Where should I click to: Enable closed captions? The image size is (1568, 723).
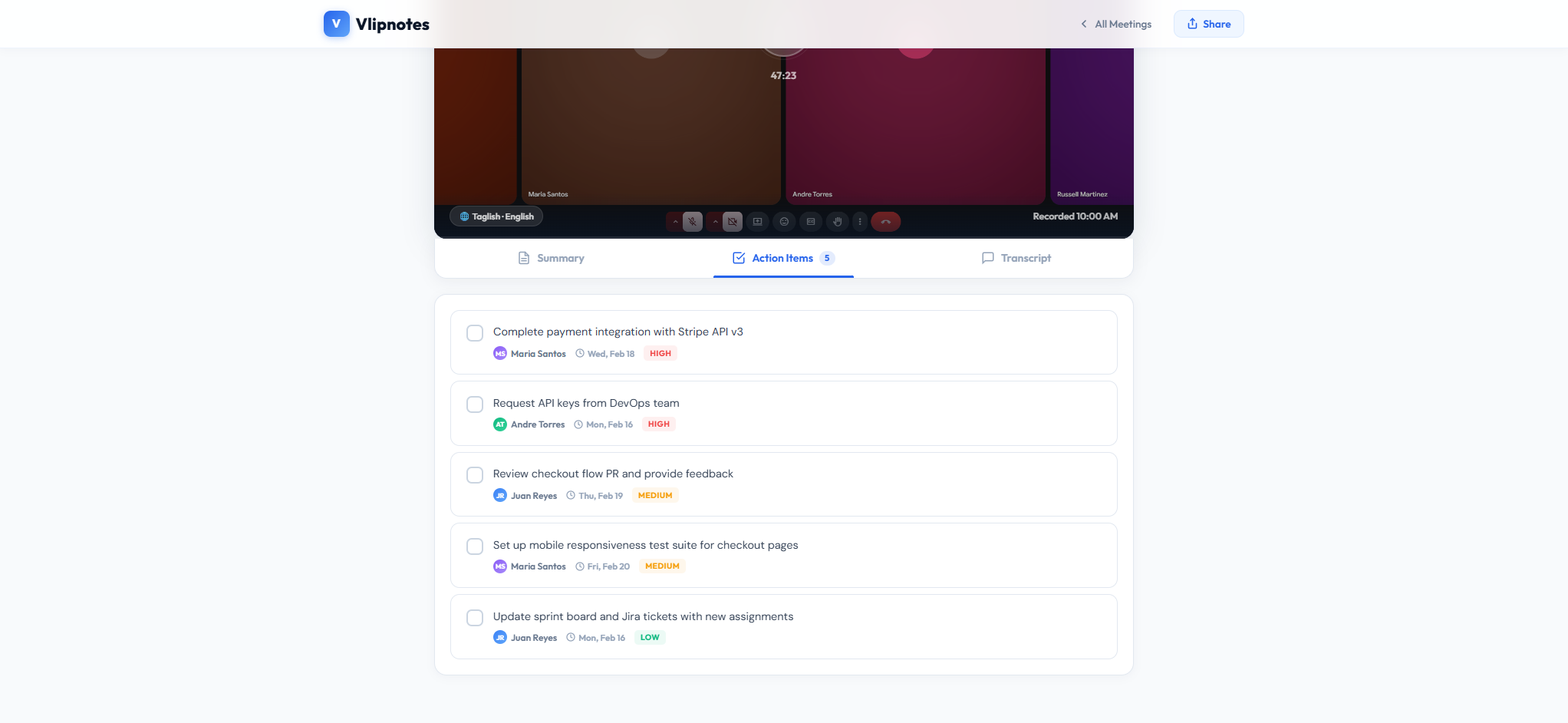811,221
